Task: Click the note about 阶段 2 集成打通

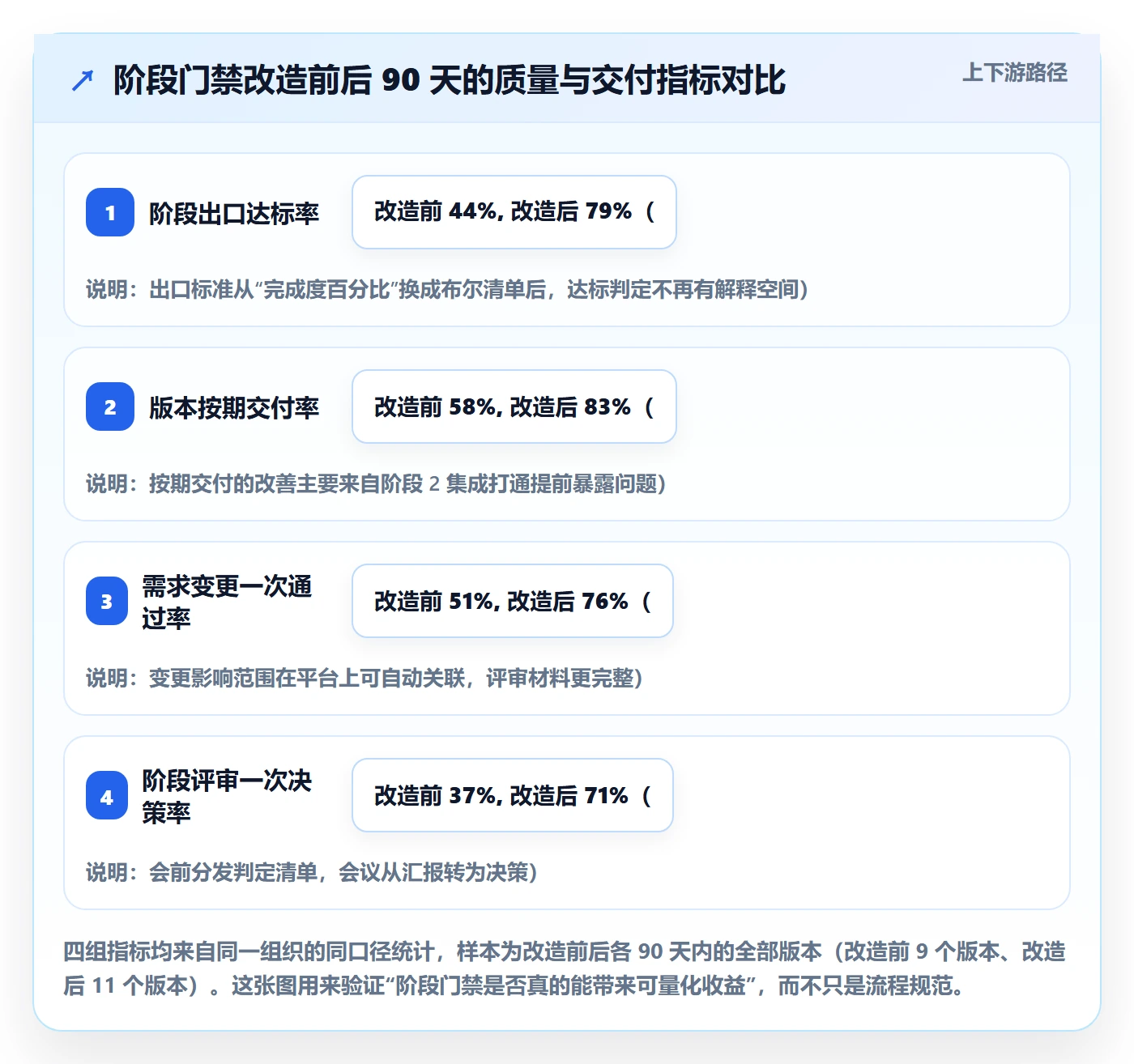Action: click(x=376, y=483)
